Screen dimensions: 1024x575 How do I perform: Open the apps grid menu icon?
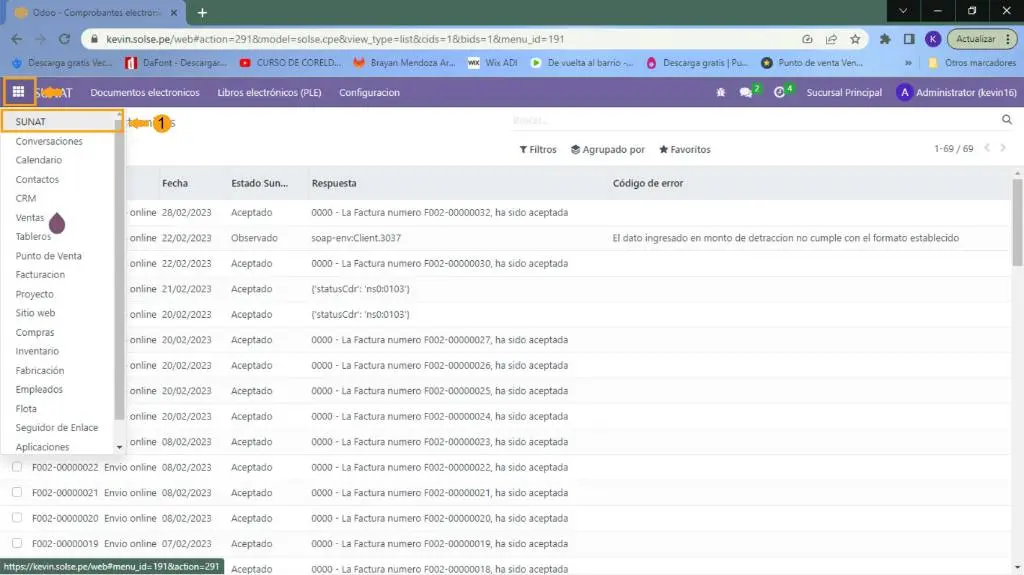coord(18,92)
